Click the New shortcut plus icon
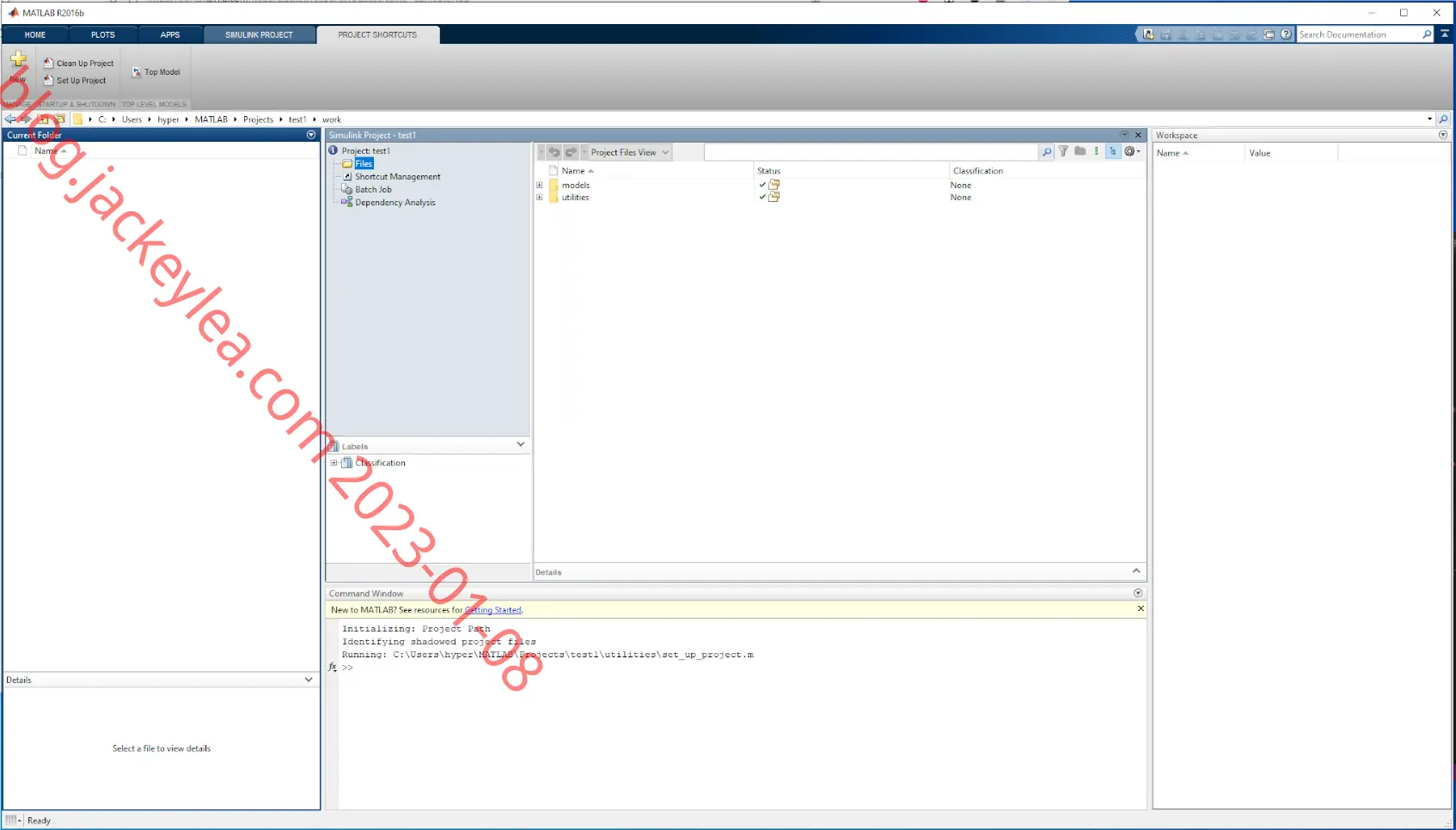The height and width of the screenshot is (830, 1456). click(x=17, y=60)
